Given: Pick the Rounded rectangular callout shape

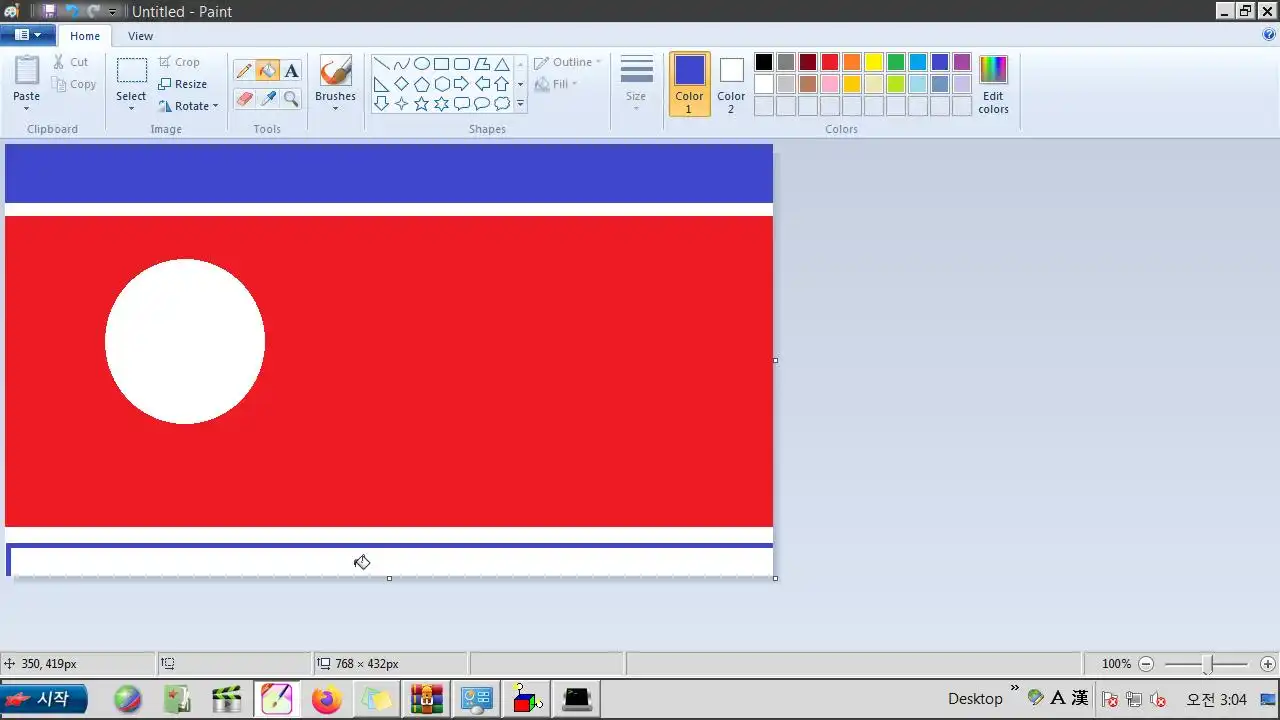Looking at the screenshot, I should coord(461,103).
